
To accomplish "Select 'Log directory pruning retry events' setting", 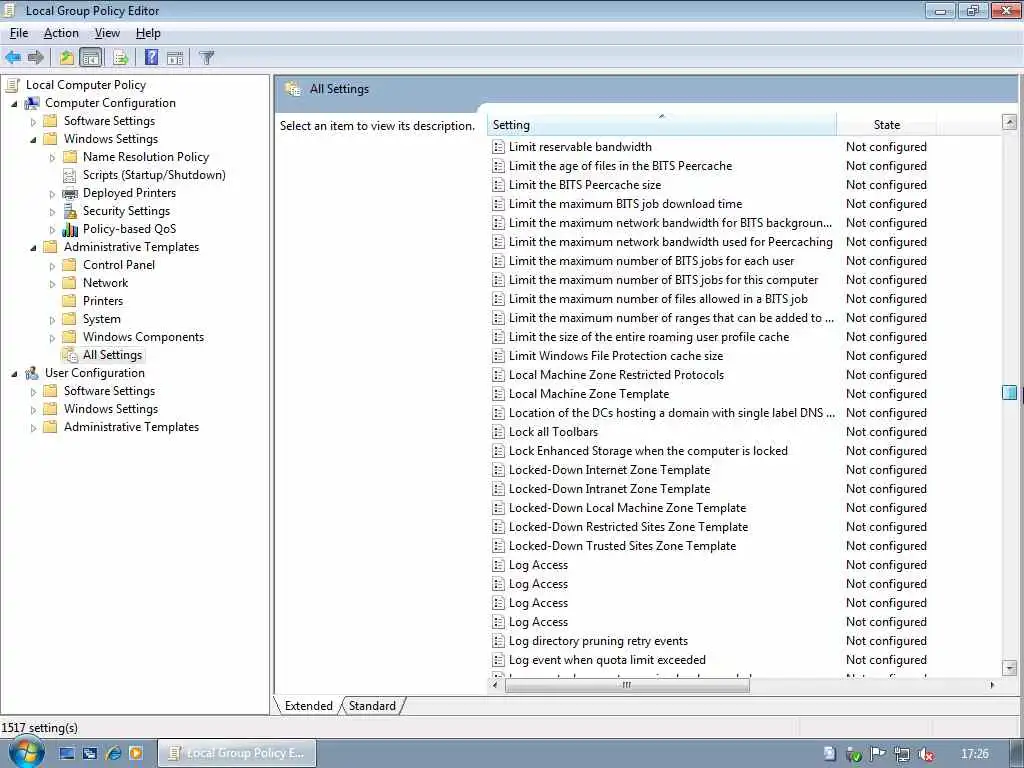I will [x=598, y=641].
